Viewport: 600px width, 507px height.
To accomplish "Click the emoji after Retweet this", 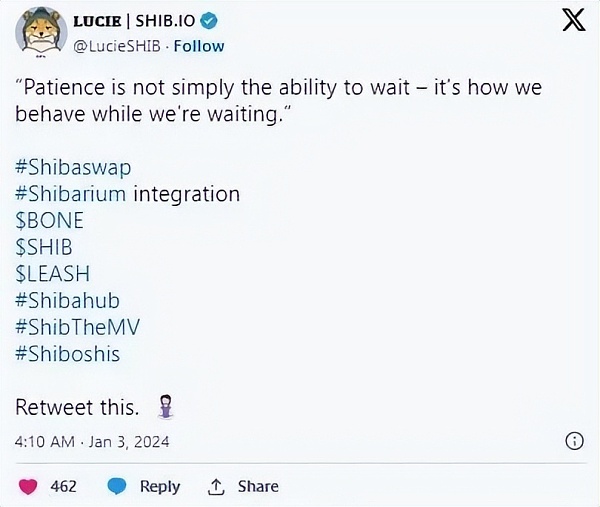I will tap(166, 407).
